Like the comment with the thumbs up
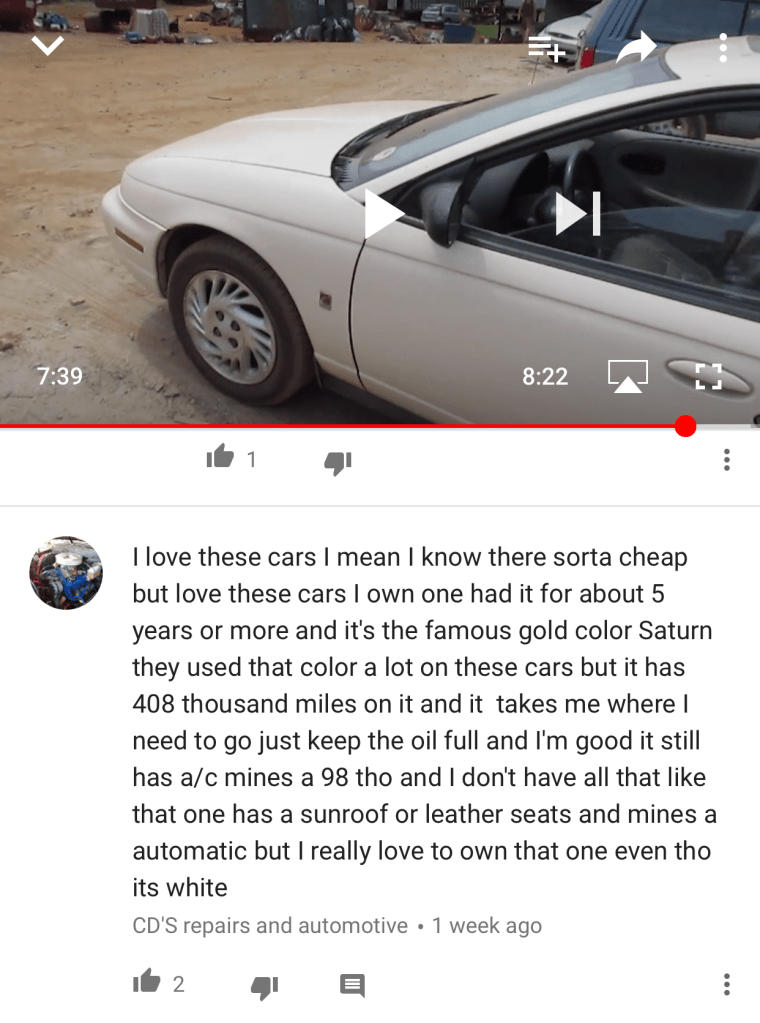760x1023 pixels. coord(147,981)
